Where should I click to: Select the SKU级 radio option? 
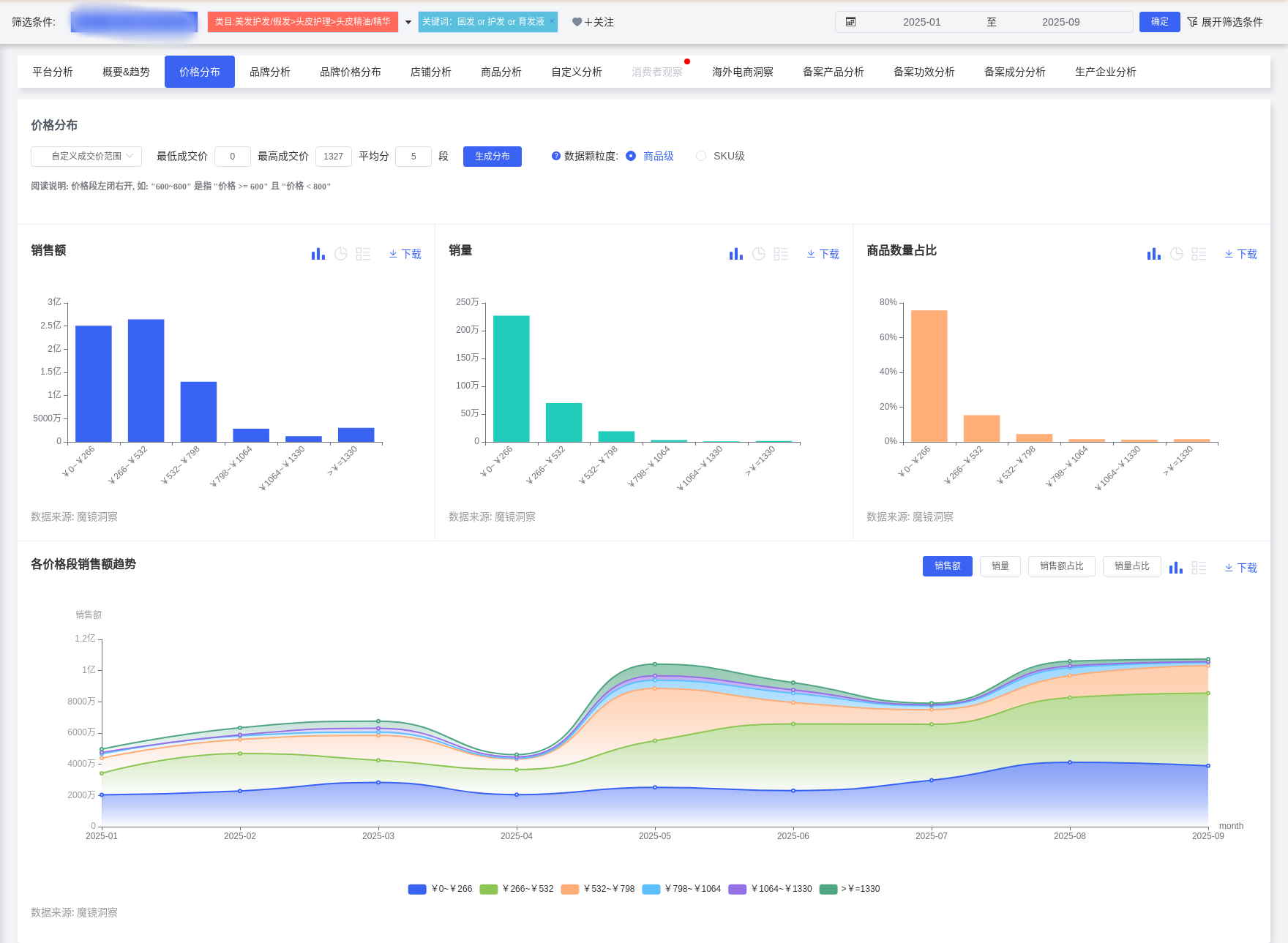(x=701, y=156)
